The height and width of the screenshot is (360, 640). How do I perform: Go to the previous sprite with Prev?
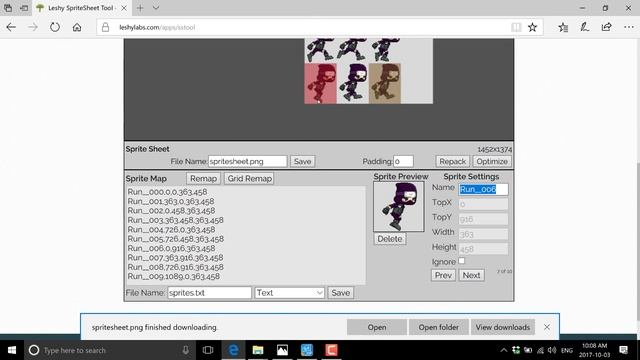click(443, 275)
